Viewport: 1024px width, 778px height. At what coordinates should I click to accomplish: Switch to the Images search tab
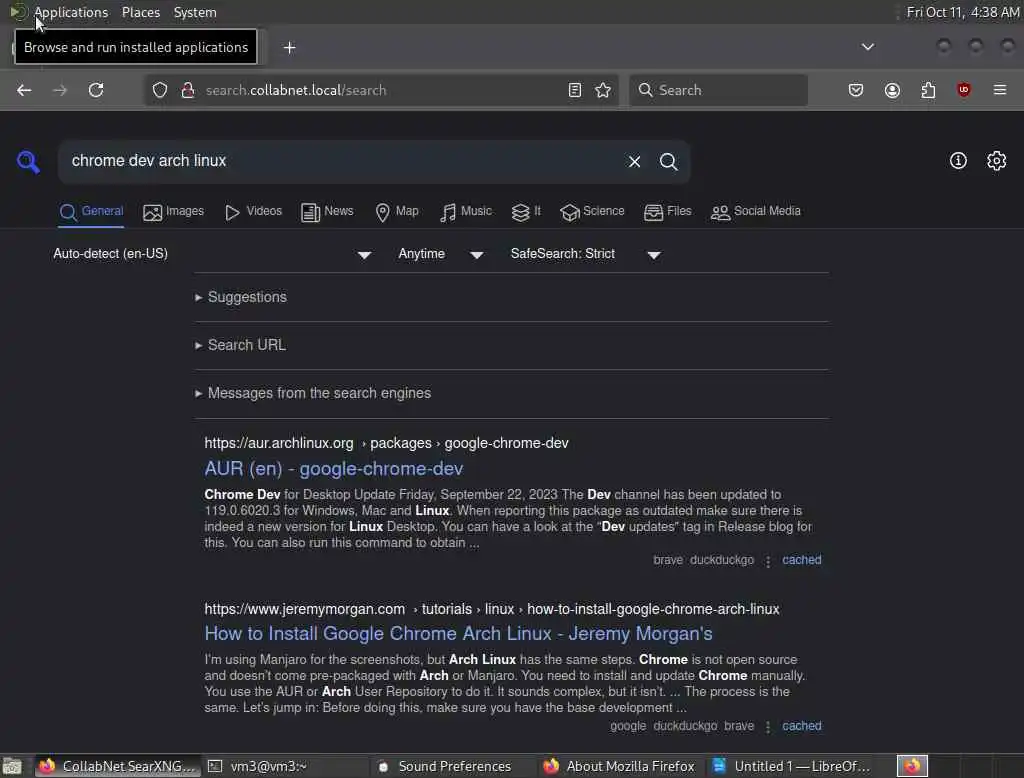click(173, 212)
